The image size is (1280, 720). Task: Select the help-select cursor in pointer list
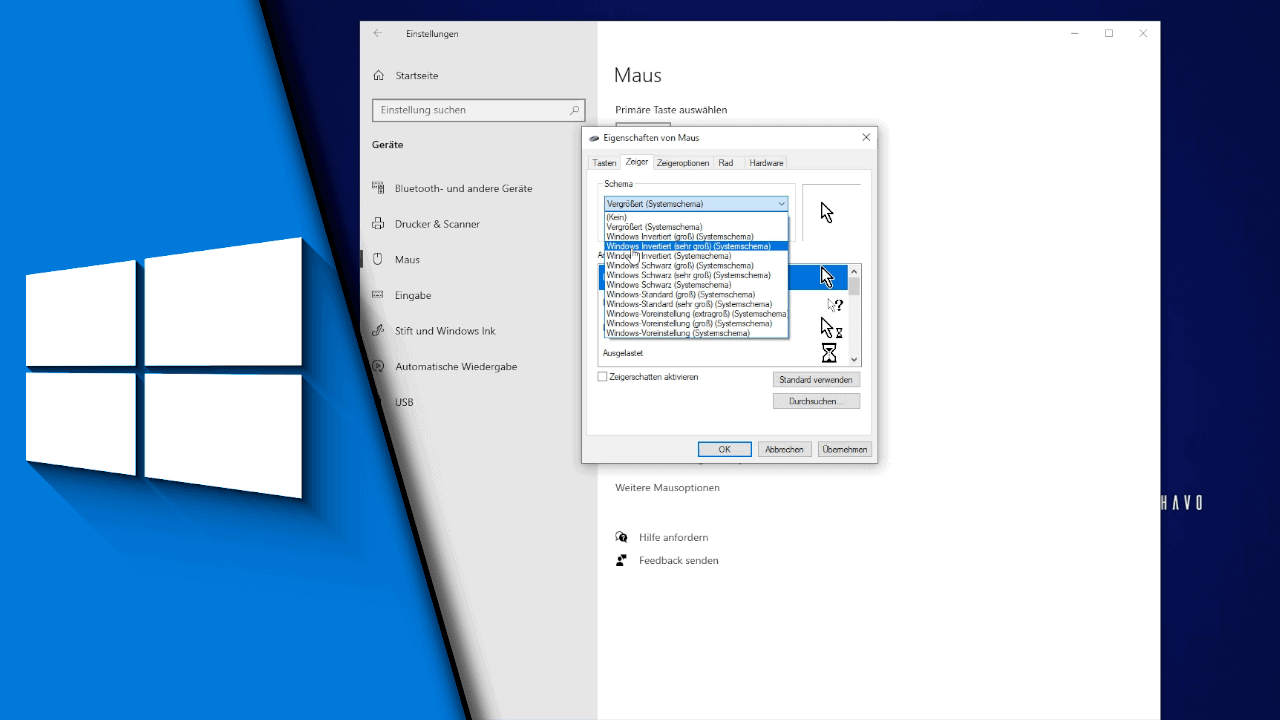click(834, 304)
